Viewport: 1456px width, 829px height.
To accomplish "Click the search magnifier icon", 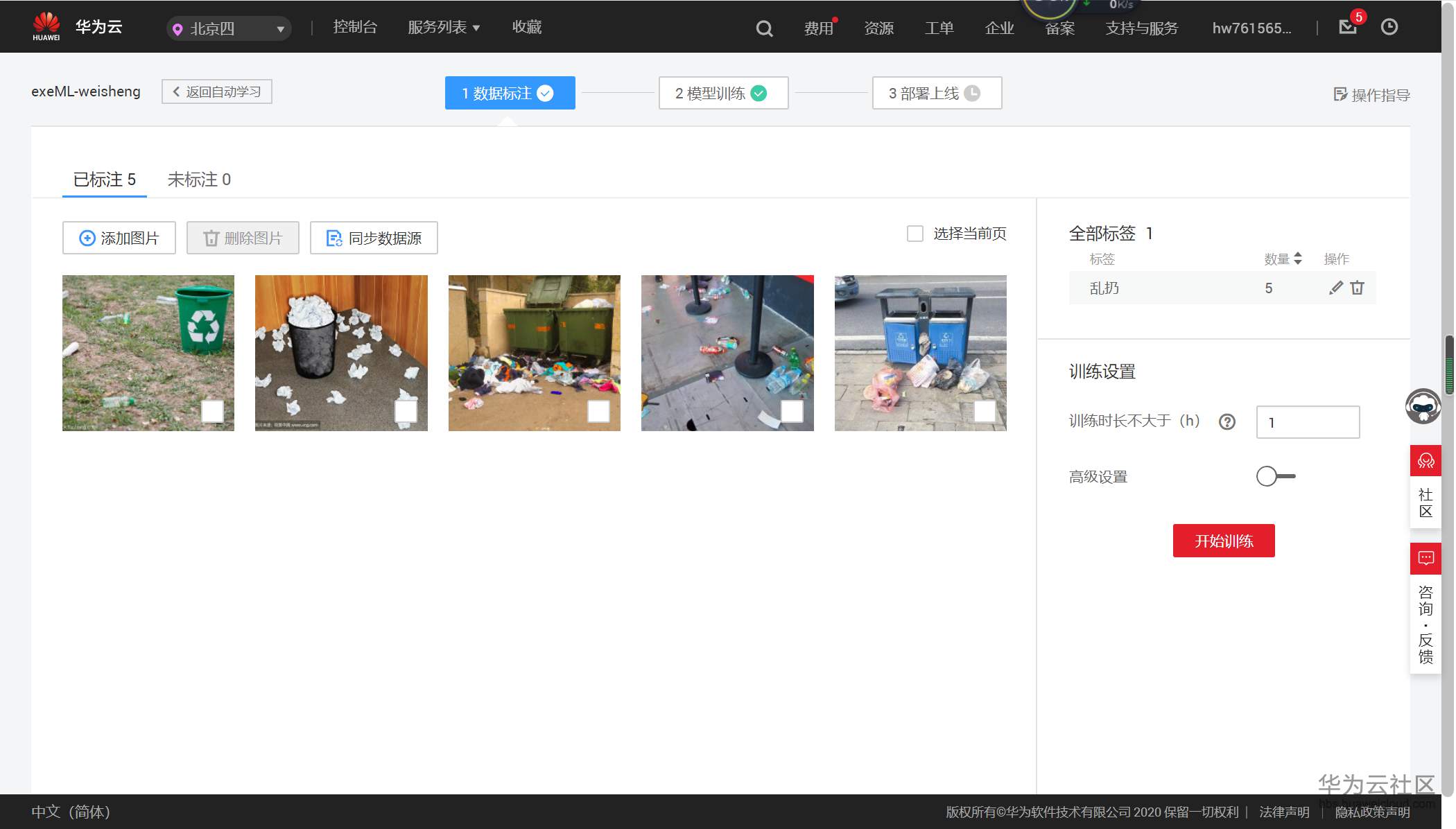I will pos(764,28).
